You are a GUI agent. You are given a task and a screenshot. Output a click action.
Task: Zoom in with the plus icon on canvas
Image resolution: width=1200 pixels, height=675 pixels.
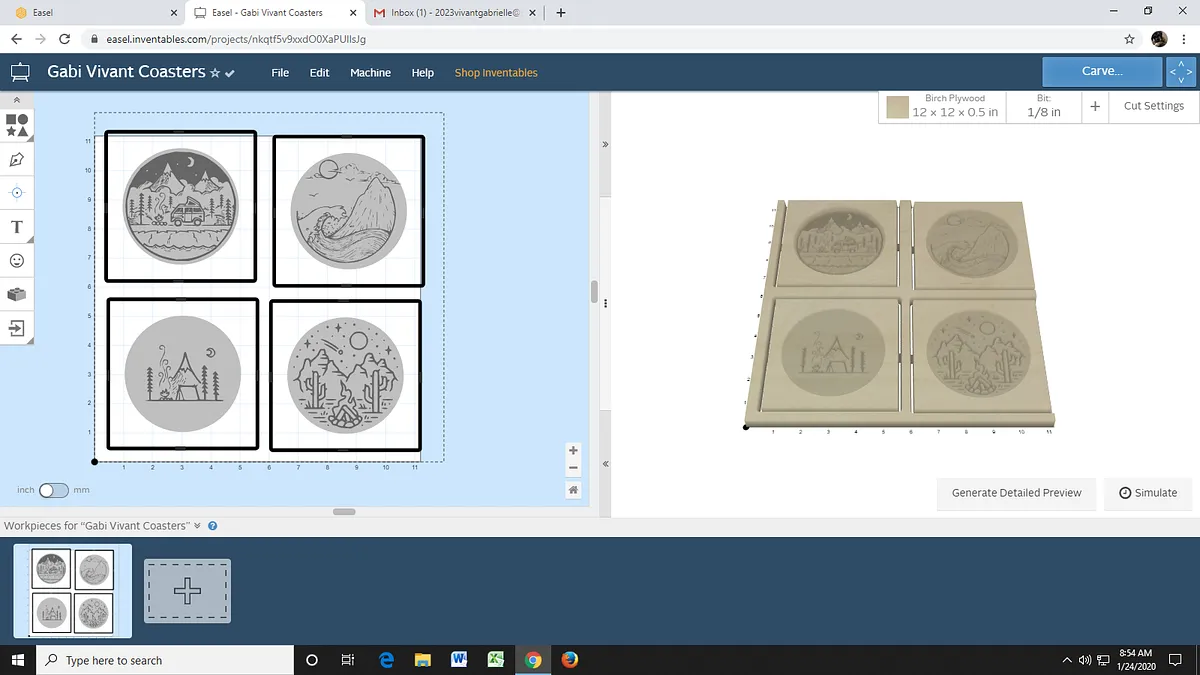click(573, 451)
